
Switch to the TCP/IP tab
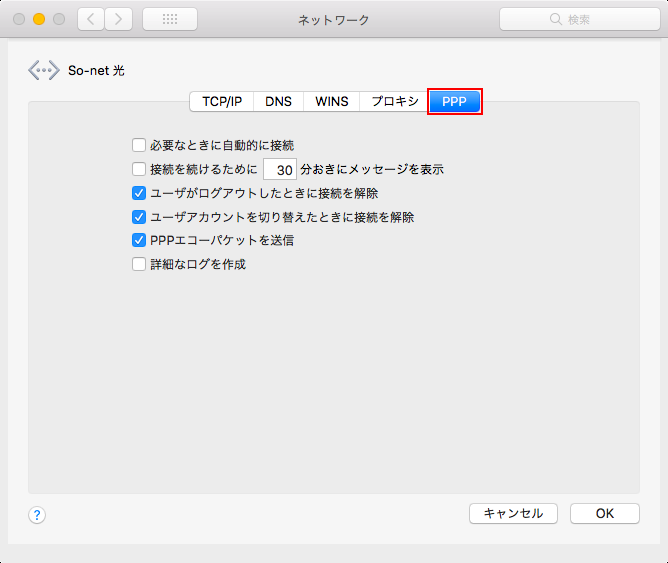click(x=222, y=101)
